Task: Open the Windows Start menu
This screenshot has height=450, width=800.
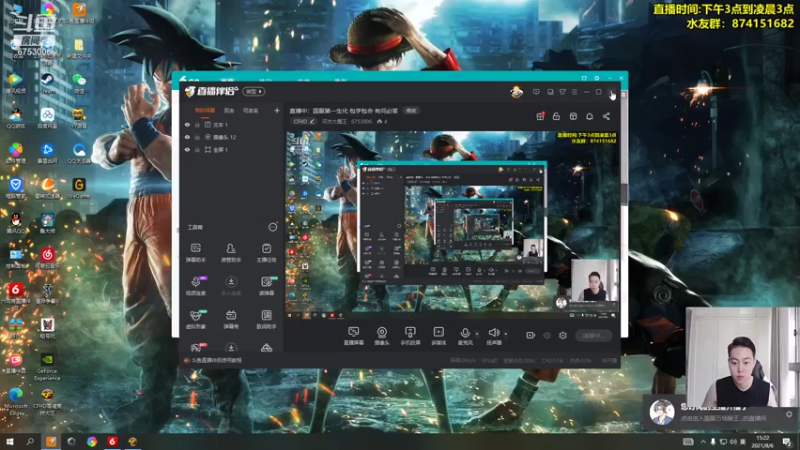Action: 10,441
